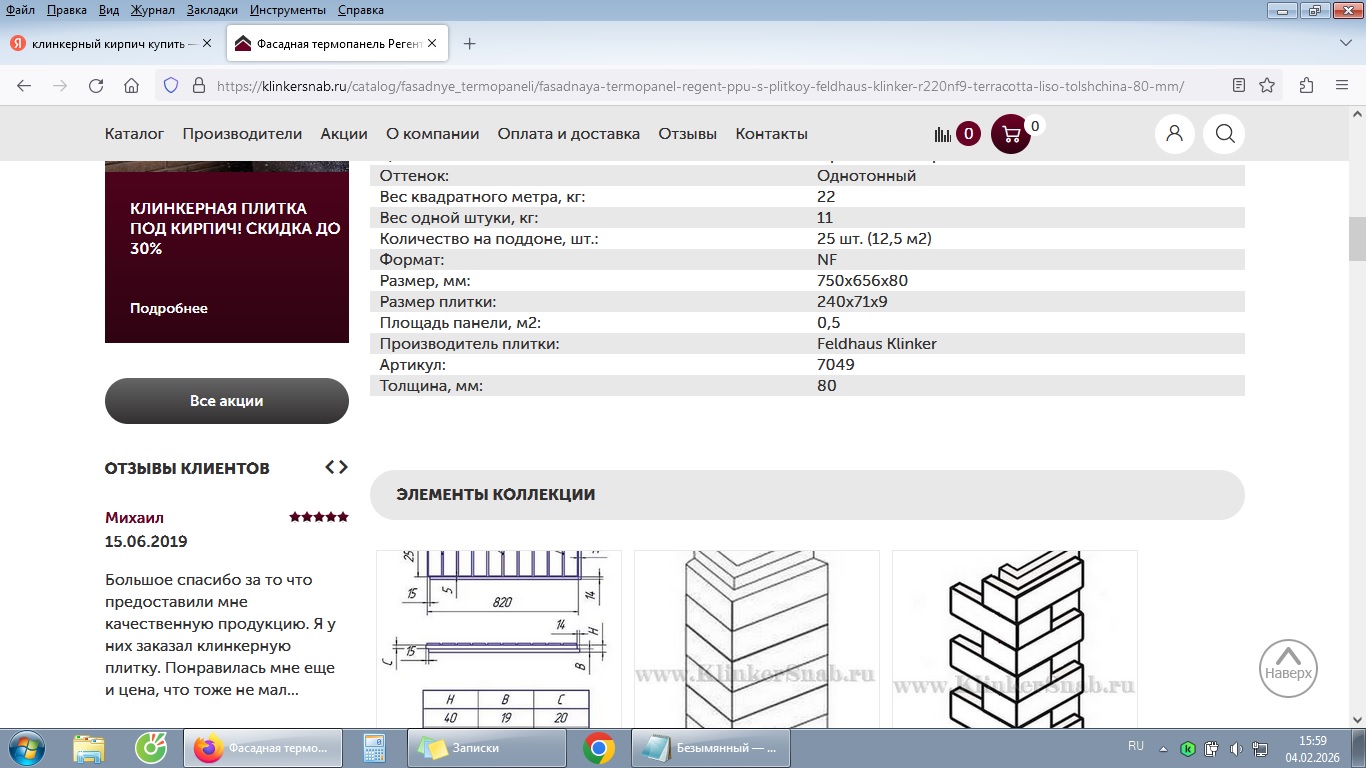1366x768 pixels.
Task: Select the size value 750x656x80
Action: point(863,281)
